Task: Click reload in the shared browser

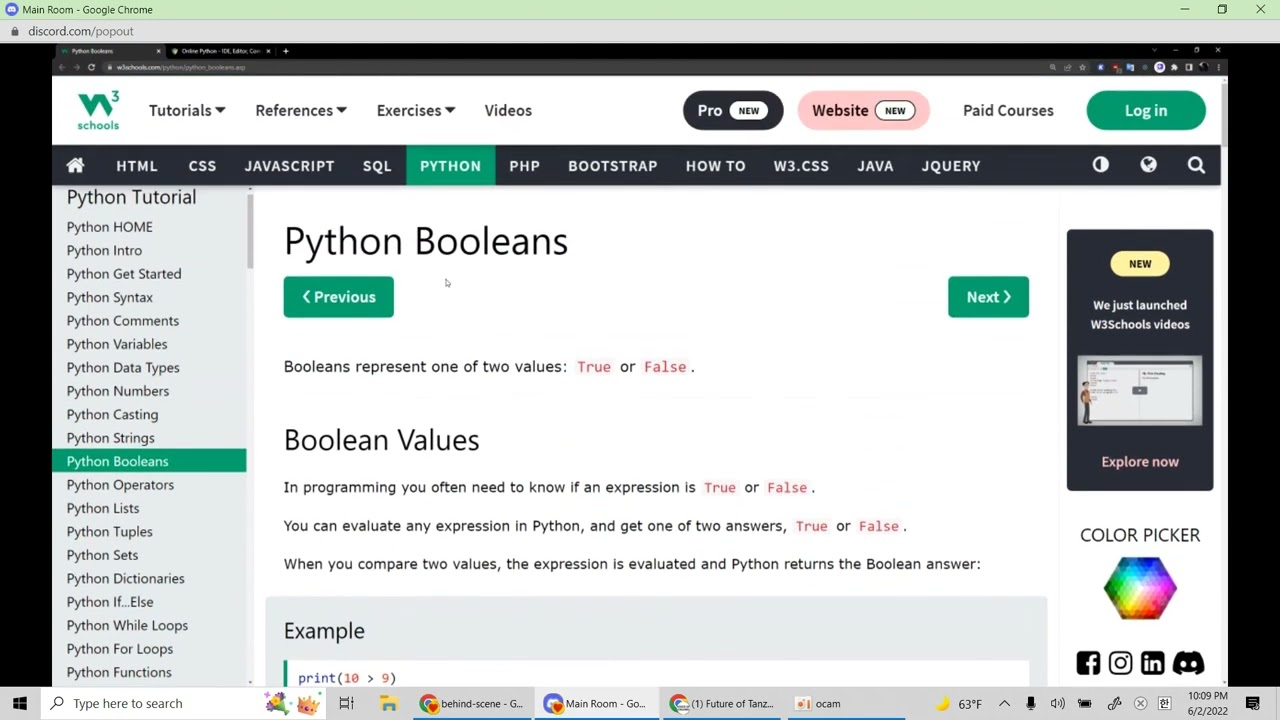Action: (x=91, y=67)
